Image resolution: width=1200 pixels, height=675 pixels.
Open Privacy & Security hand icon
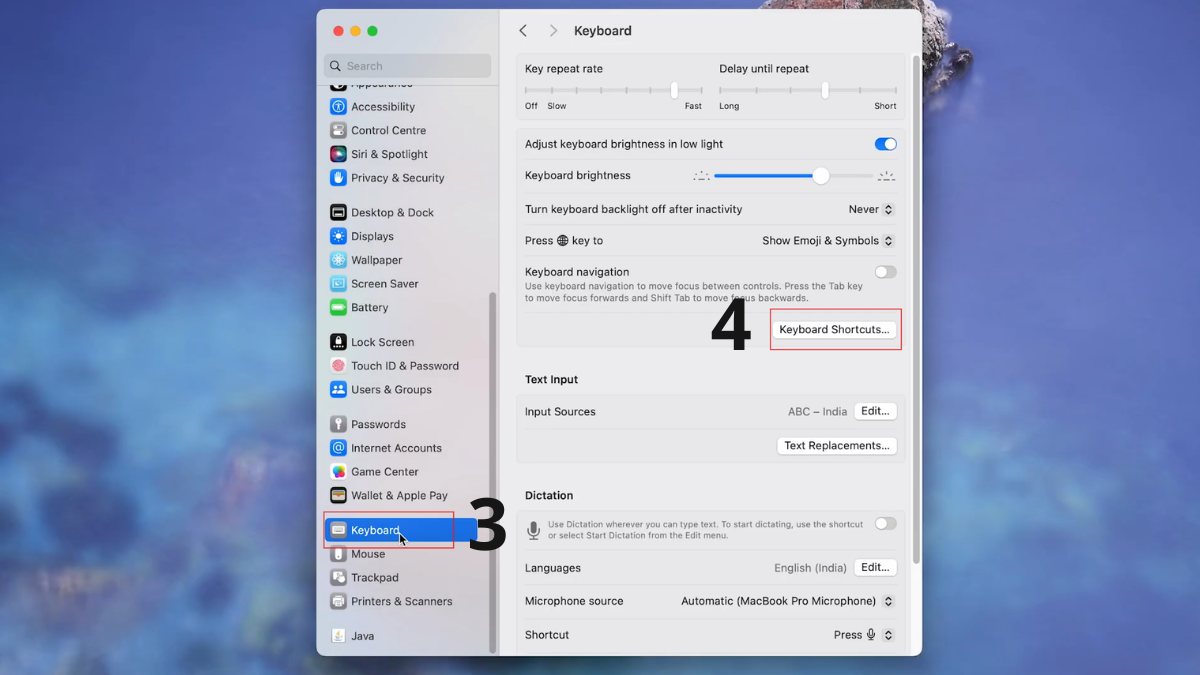pos(338,178)
